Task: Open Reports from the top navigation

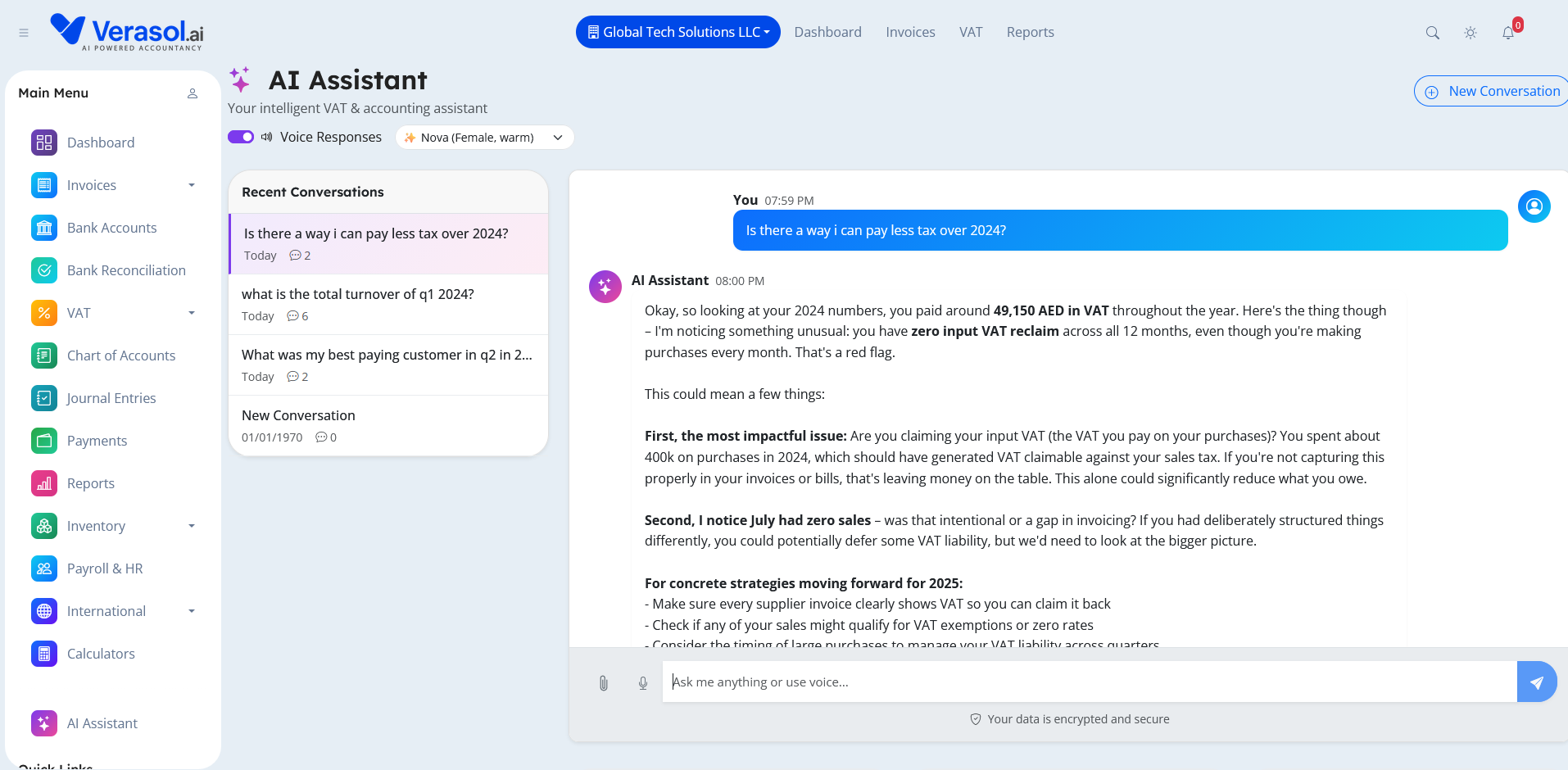Action: click(x=1029, y=31)
